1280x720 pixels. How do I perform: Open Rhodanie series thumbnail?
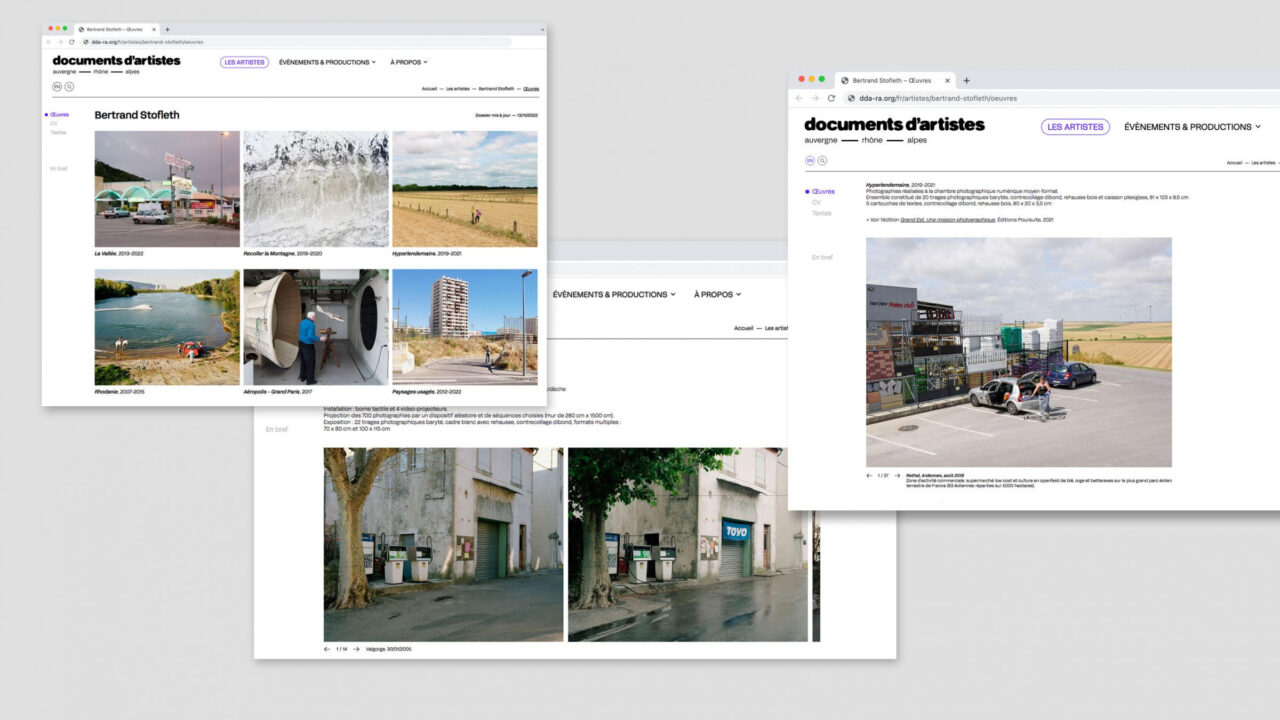[x=167, y=327]
